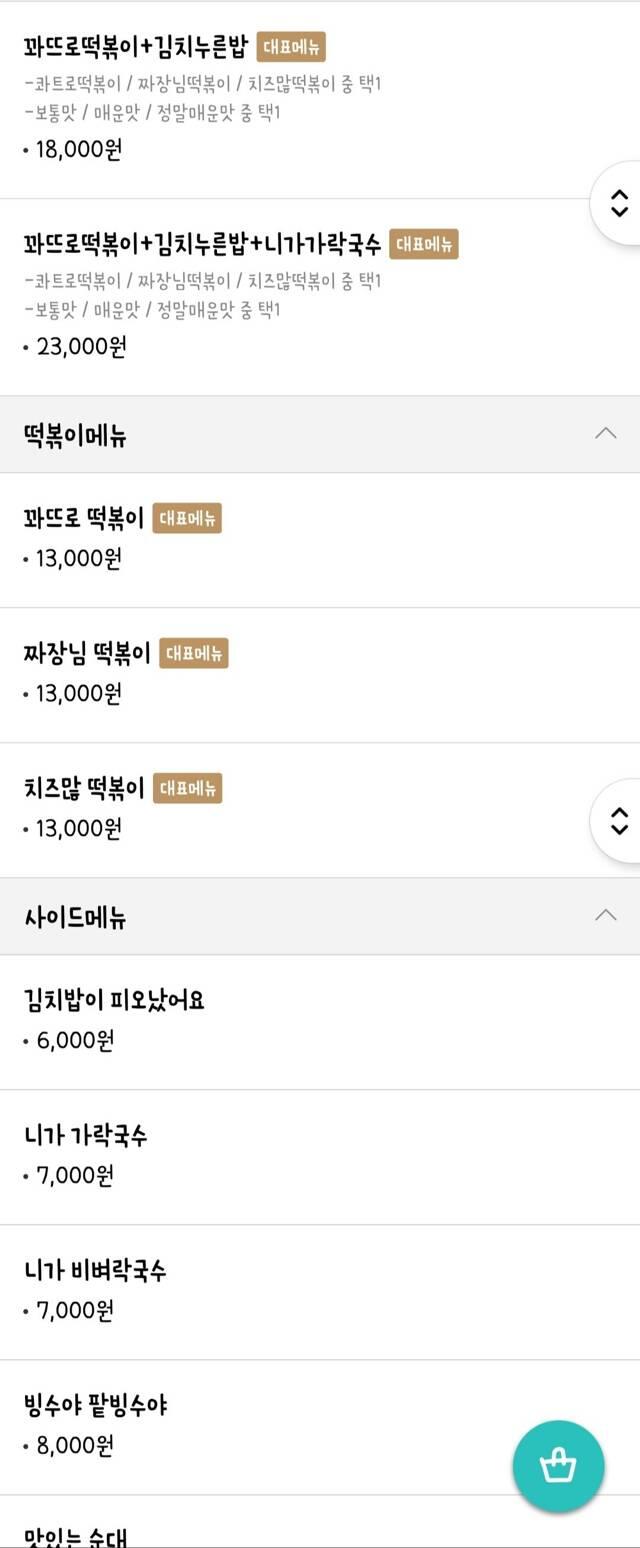Tap the upper up-down scroll arrows button
Image resolution: width=640 pixels, height=1548 pixels.
click(x=618, y=203)
